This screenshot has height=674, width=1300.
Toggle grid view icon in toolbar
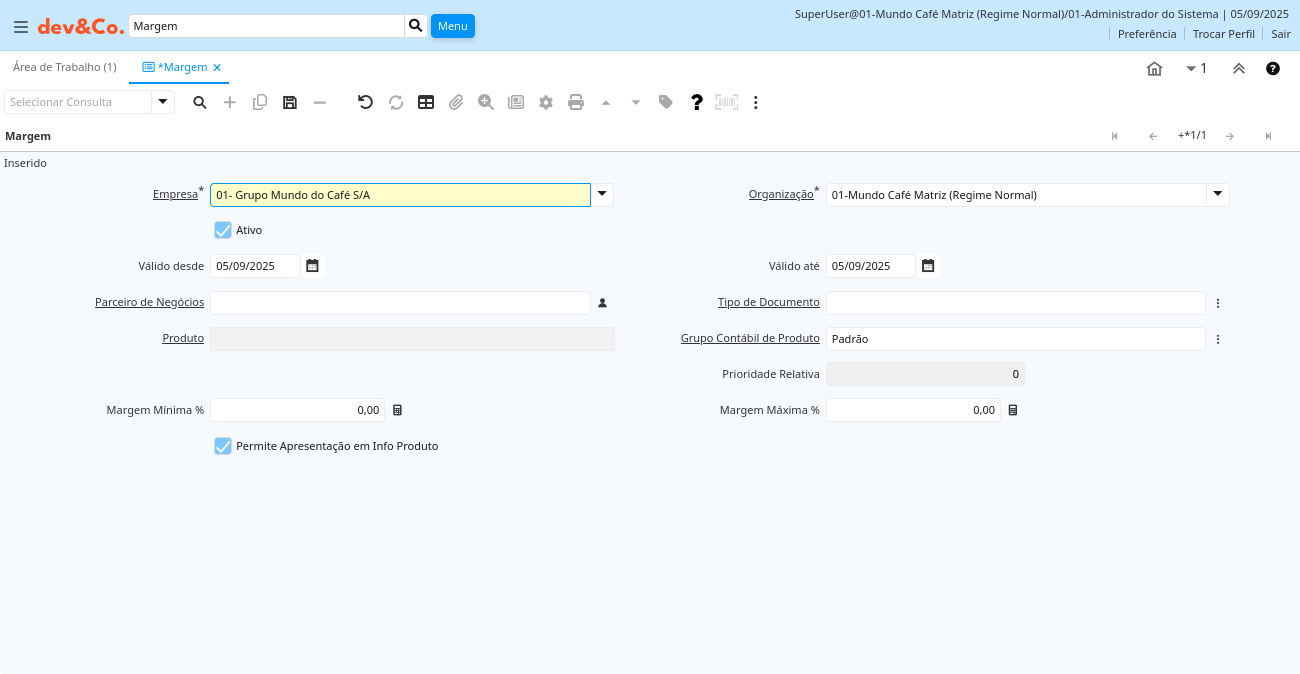[x=426, y=102]
